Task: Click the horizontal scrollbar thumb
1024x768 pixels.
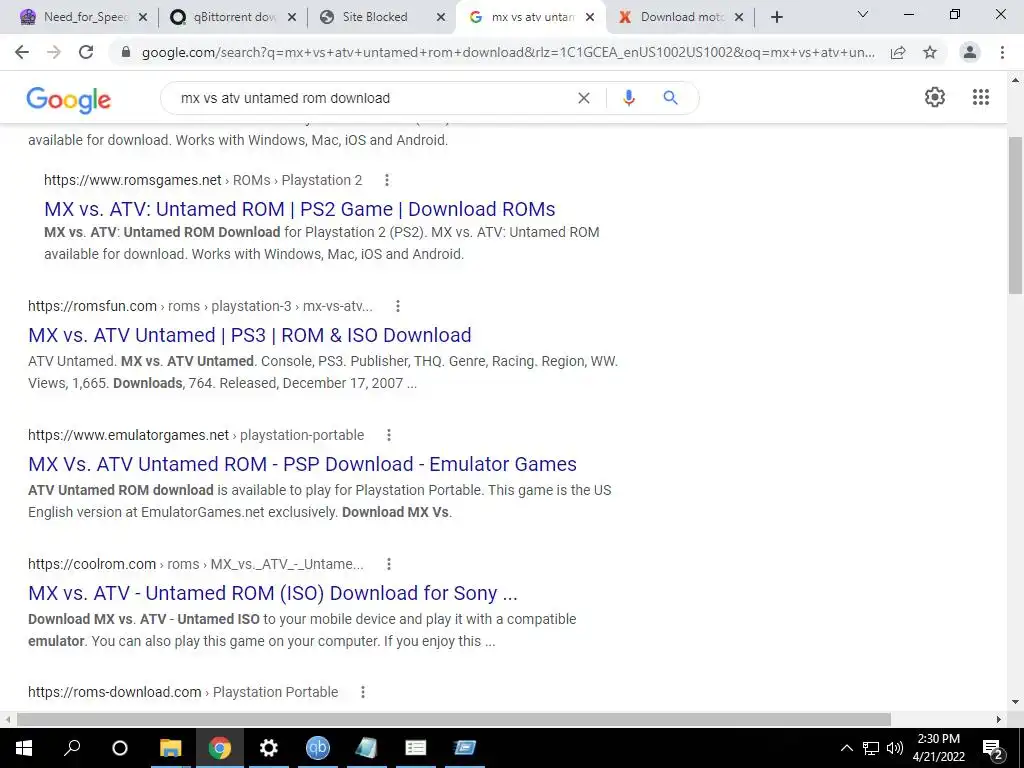Action: tap(453, 720)
